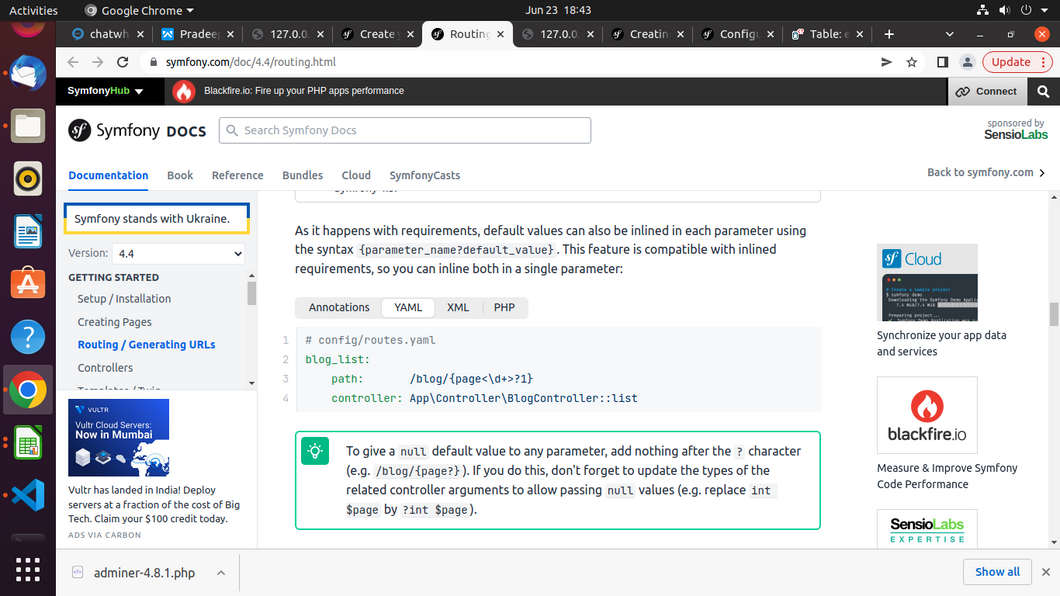The image size is (1060, 596).
Task: Open site search with magnifier icon
Action: (1043, 91)
